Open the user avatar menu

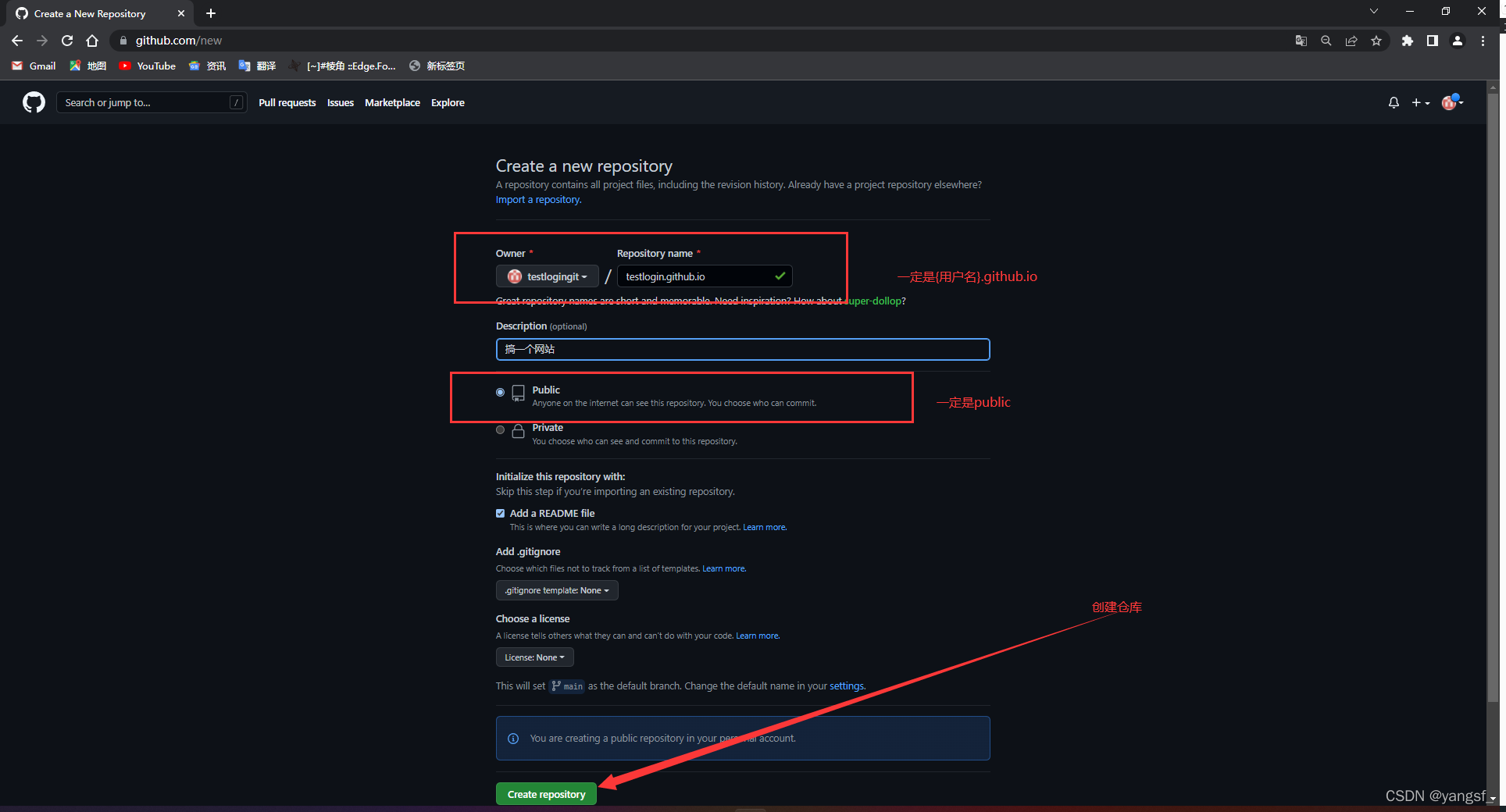(x=1452, y=102)
